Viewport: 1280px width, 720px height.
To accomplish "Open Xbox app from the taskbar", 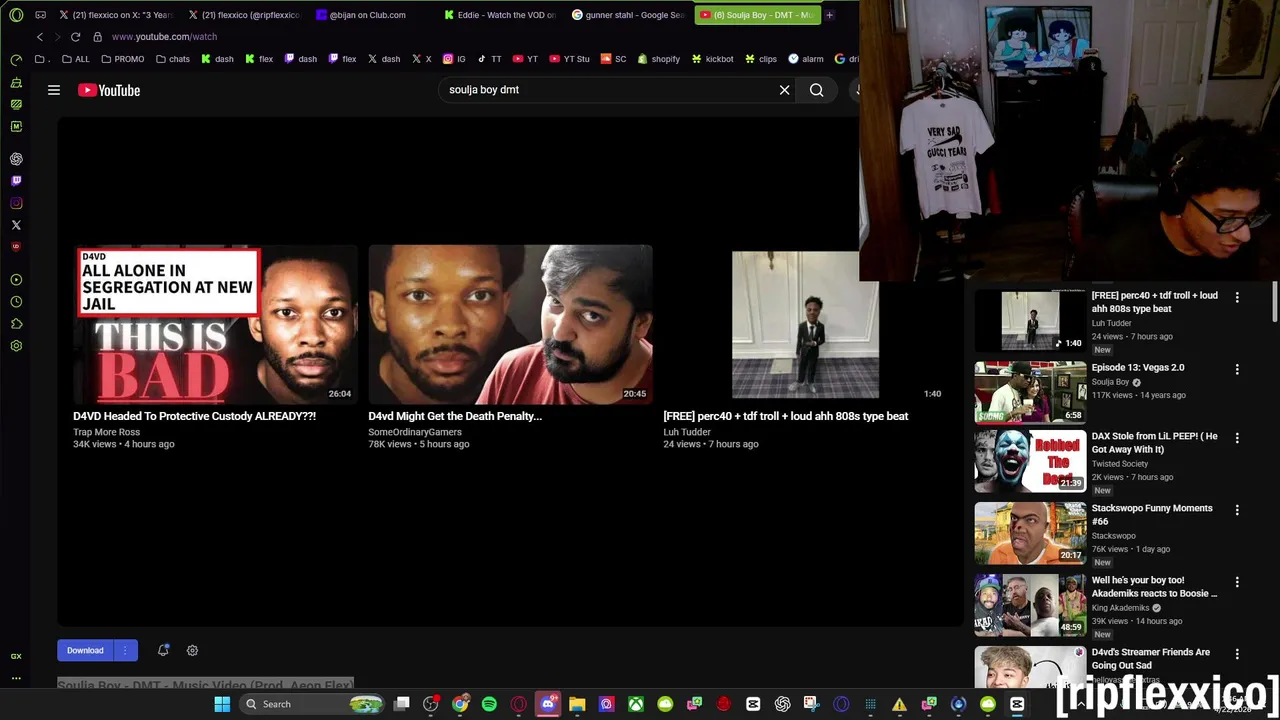I will [x=636, y=704].
